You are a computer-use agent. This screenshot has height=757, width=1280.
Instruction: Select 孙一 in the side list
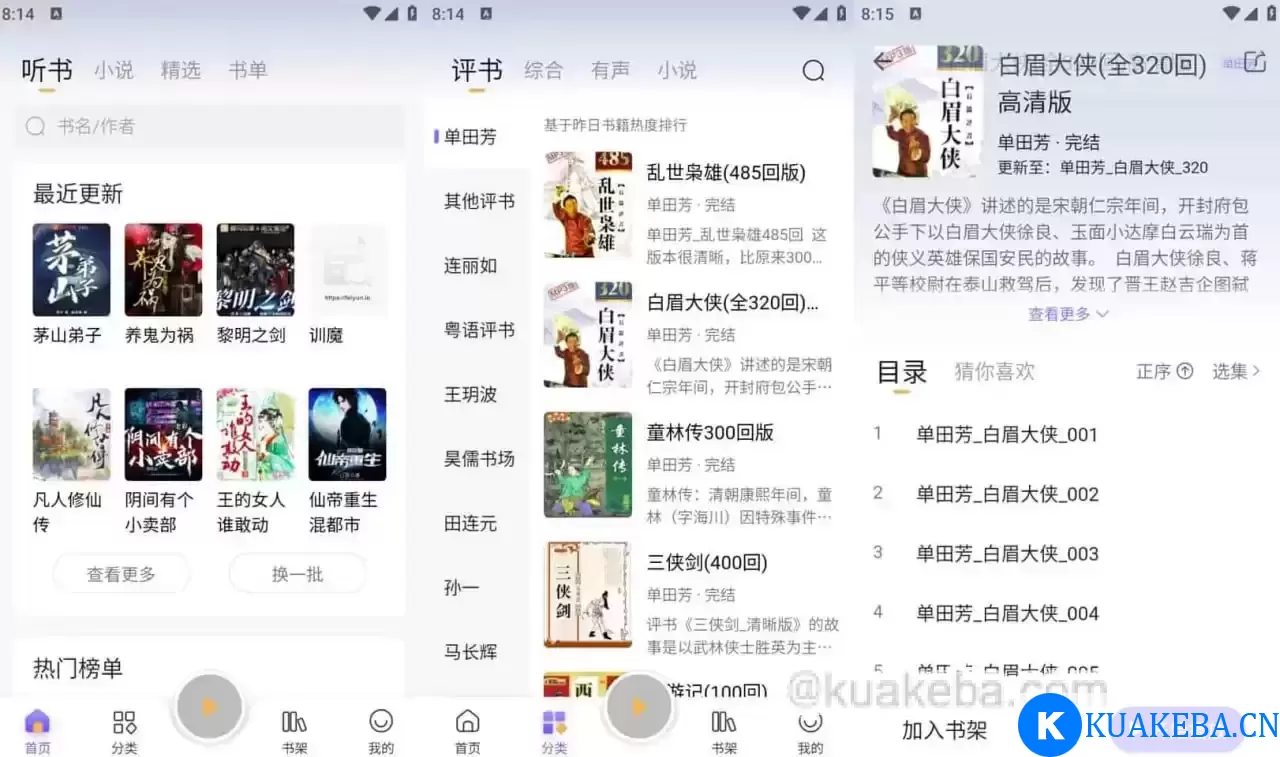[461, 587]
